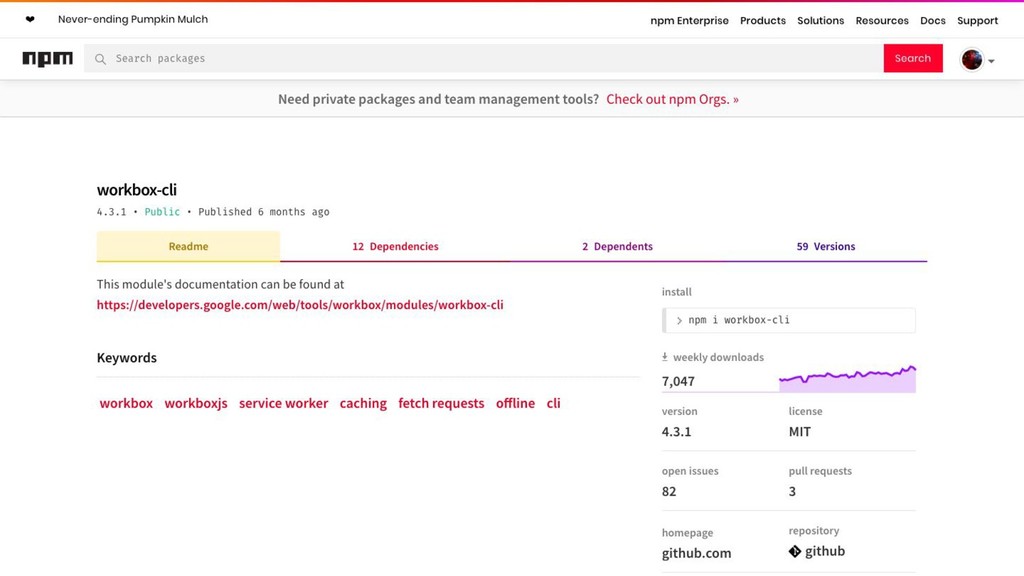Viewport: 1024px width, 576px height.
Task: Open the Docs menu item
Action: coord(933,21)
